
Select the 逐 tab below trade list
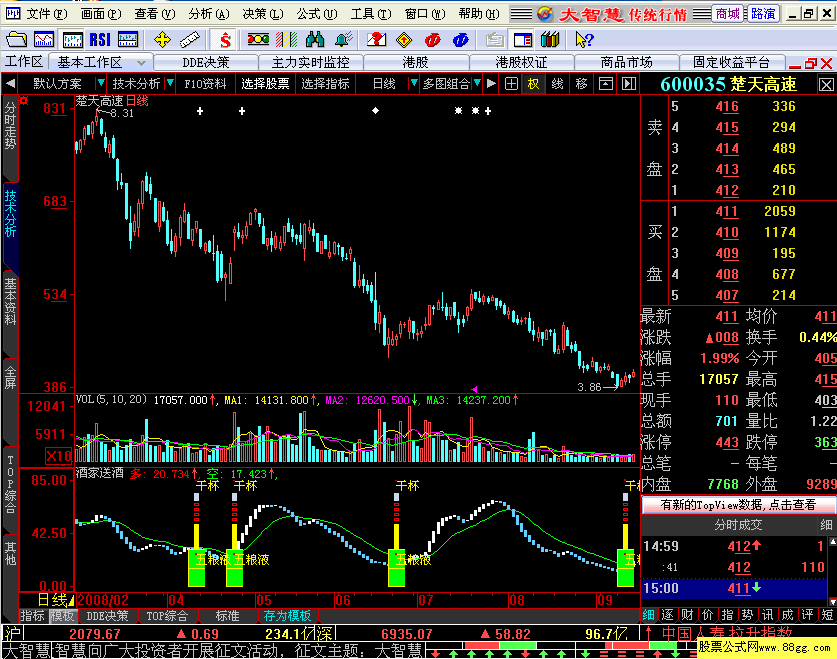pos(668,615)
